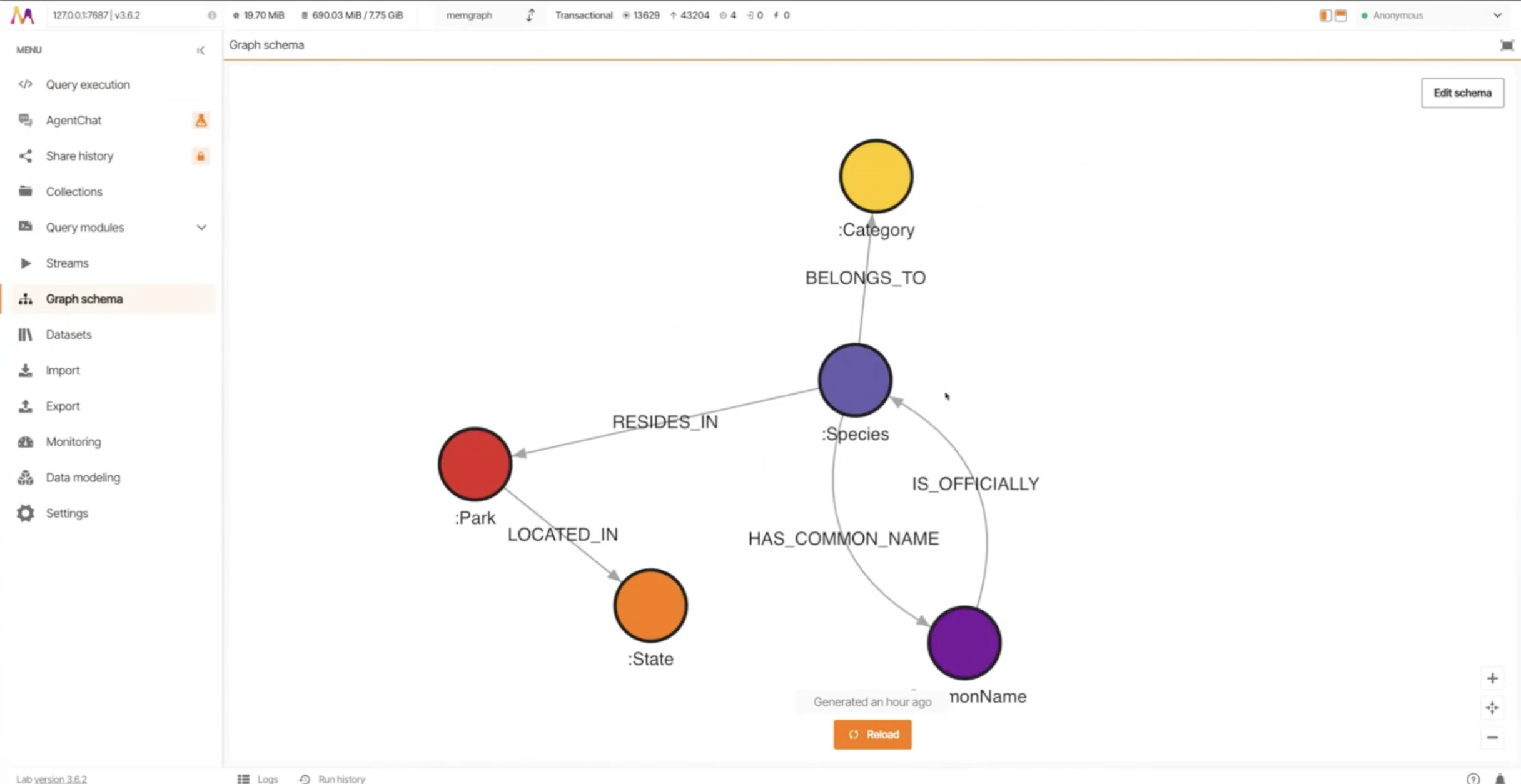Open the Monitoring dashboard
Viewport: 1521px width, 784px height.
[74, 441]
